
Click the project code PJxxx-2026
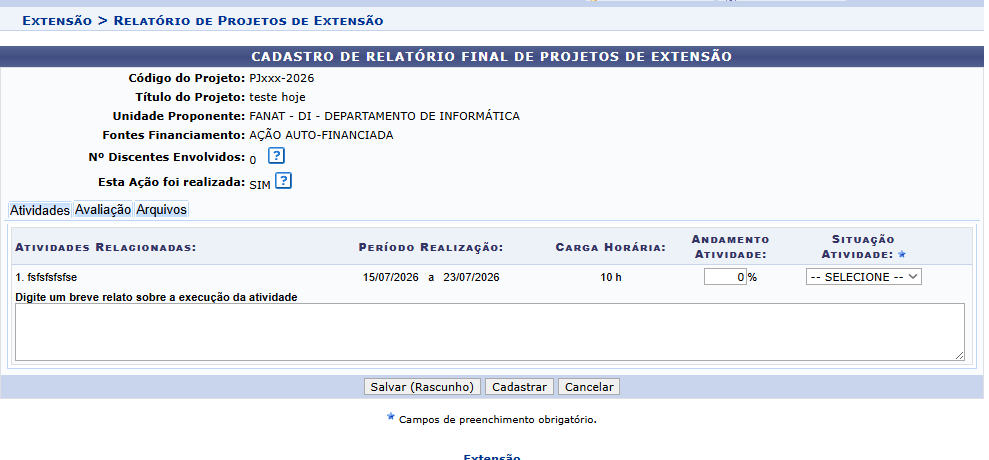(281, 78)
